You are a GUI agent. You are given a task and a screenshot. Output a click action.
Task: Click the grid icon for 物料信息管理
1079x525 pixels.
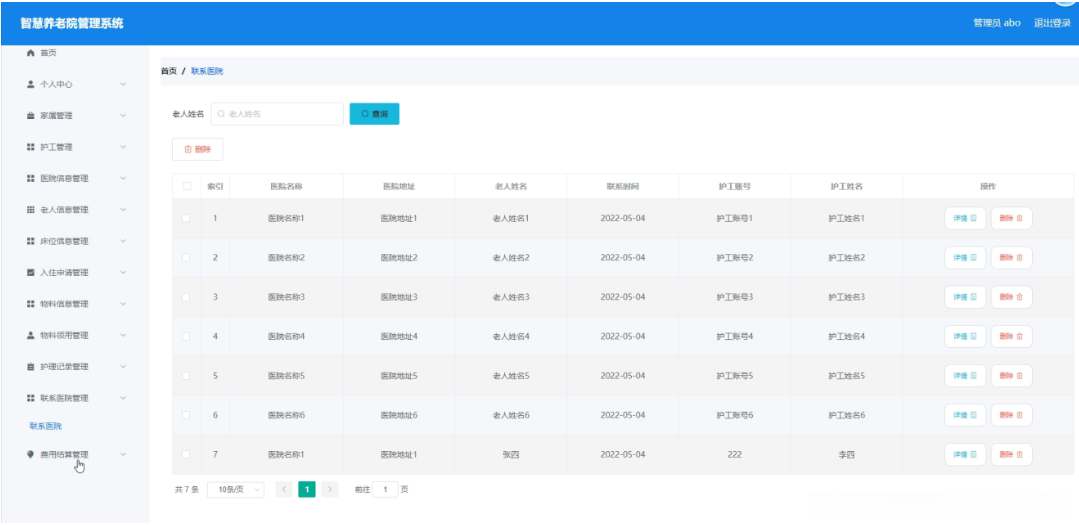point(30,303)
